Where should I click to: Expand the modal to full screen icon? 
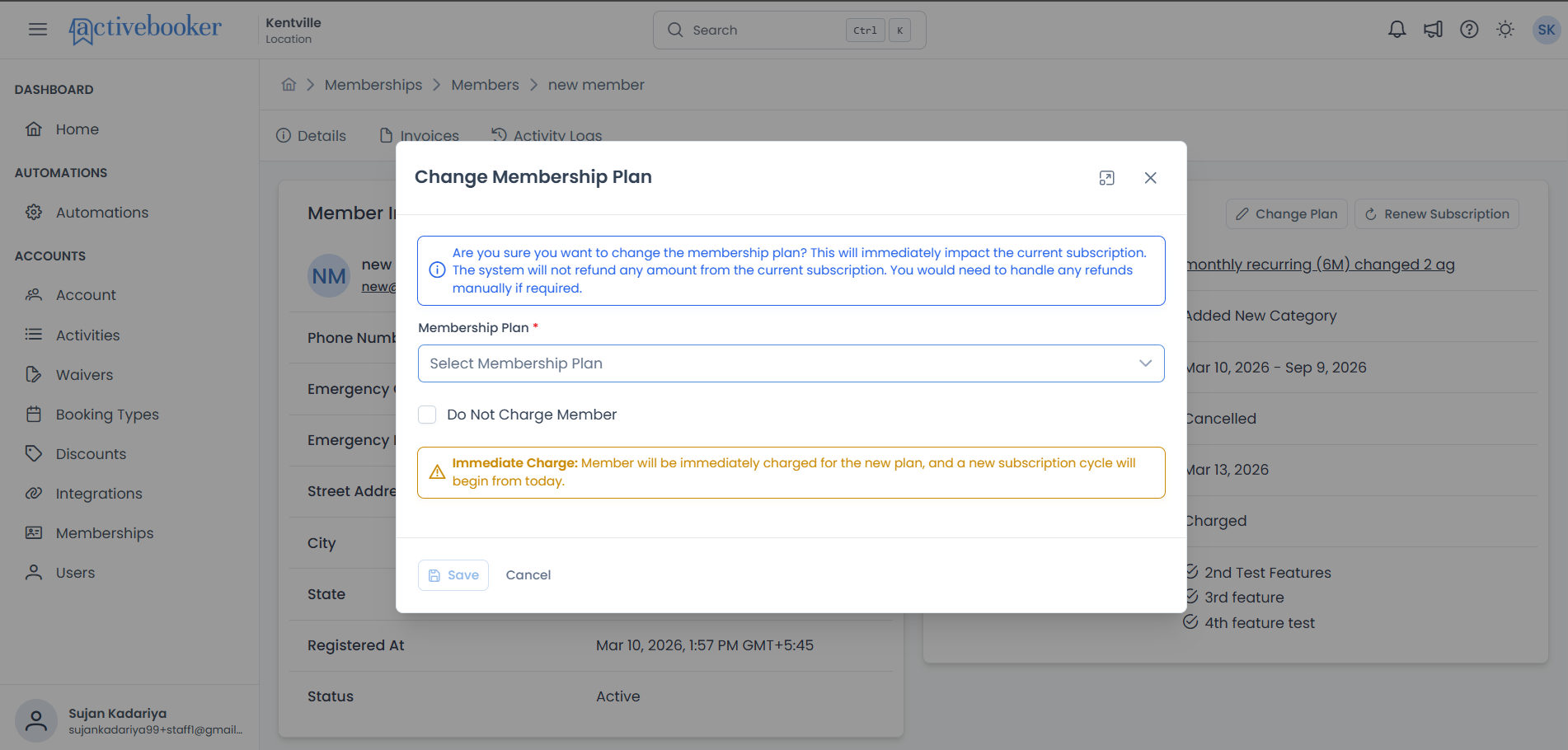tap(1106, 178)
